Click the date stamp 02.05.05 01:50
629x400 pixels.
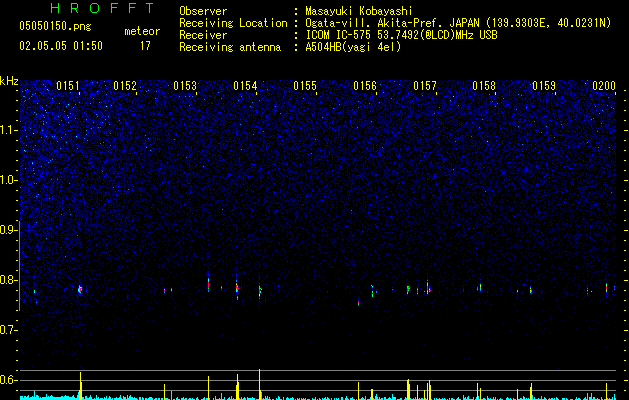[x=61, y=46]
